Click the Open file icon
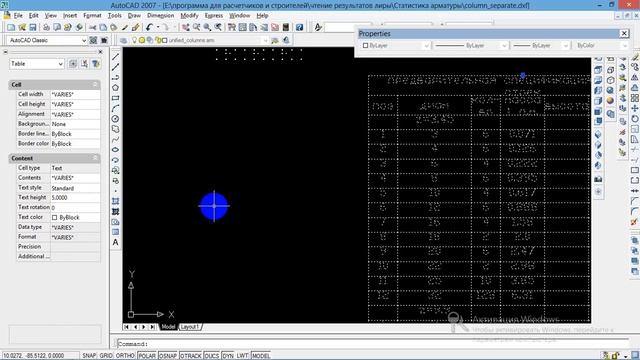This screenshot has height=360, width=640. [22, 27]
